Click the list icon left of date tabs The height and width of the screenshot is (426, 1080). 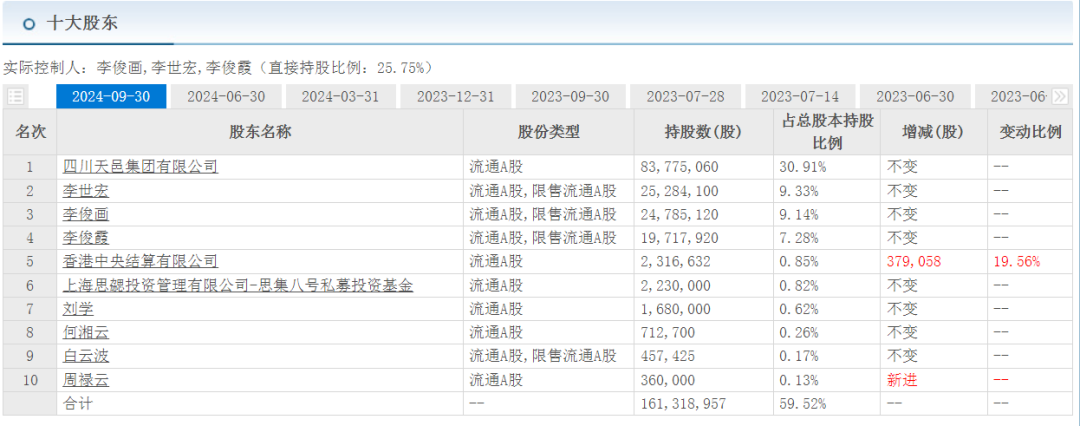point(16,97)
